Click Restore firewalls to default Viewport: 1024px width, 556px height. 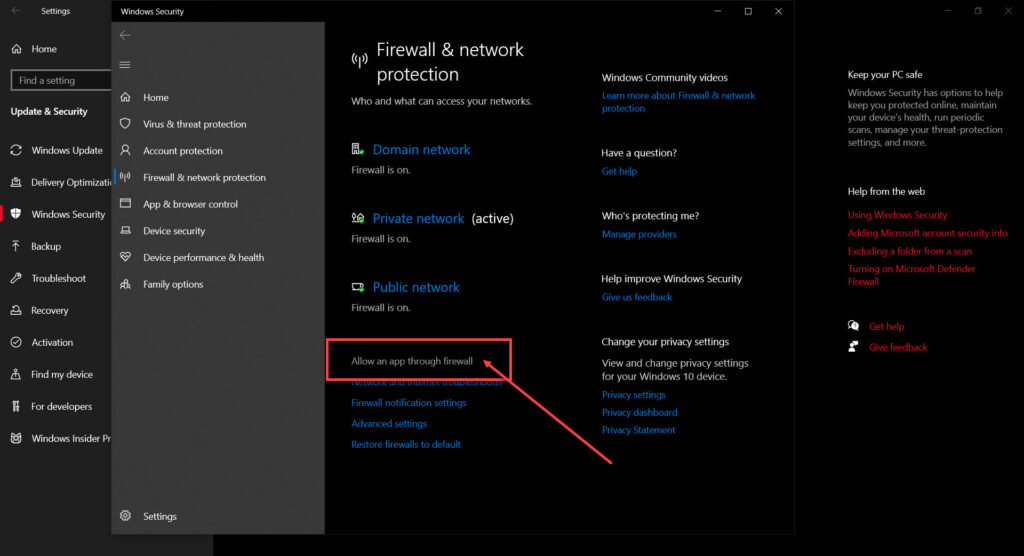(406, 444)
